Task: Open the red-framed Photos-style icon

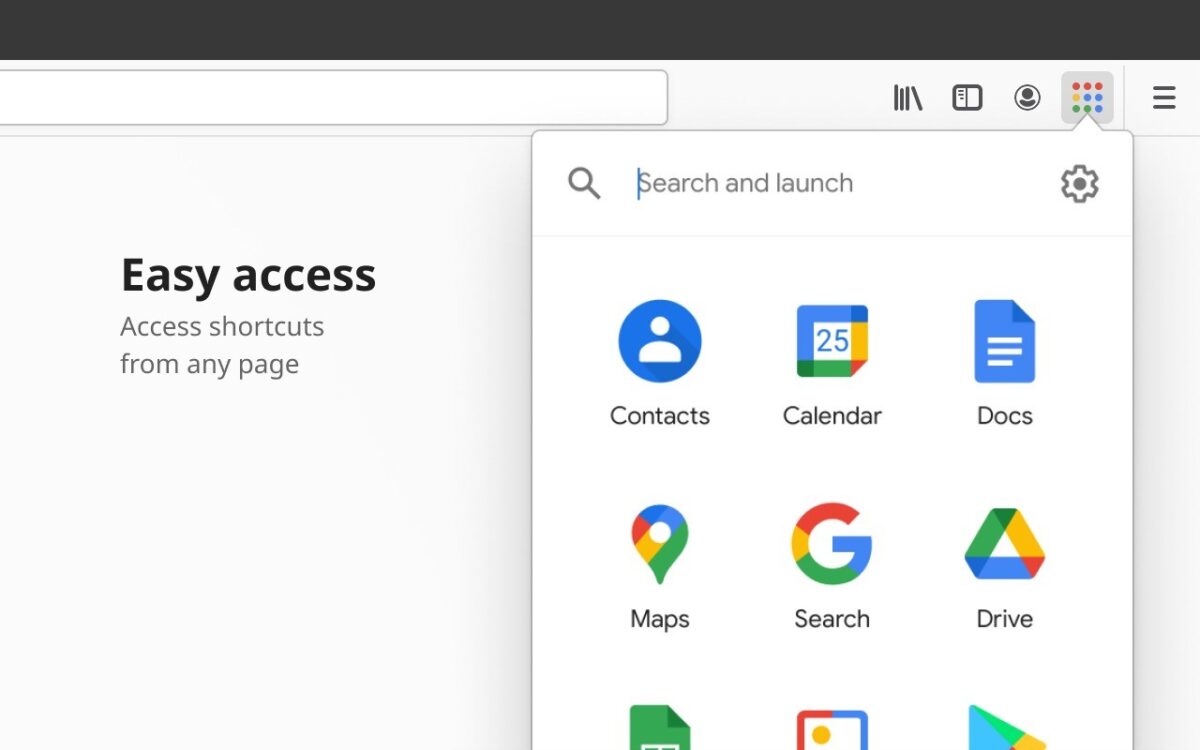Action: (x=832, y=730)
